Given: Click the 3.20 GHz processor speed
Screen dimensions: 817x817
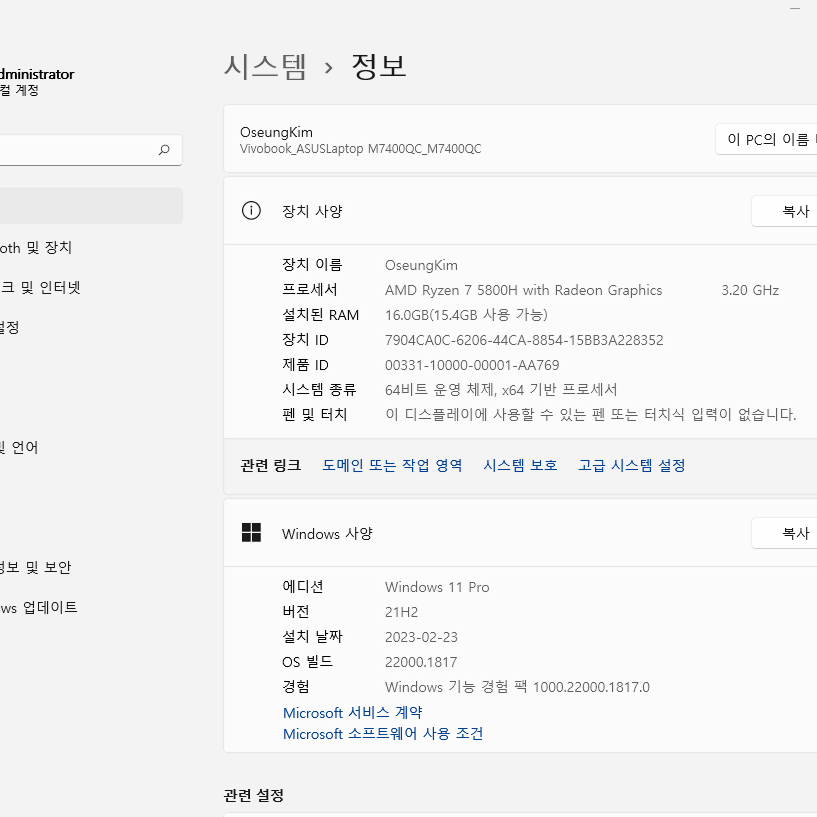Looking at the screenshot, I should click(x=750, y=290).
